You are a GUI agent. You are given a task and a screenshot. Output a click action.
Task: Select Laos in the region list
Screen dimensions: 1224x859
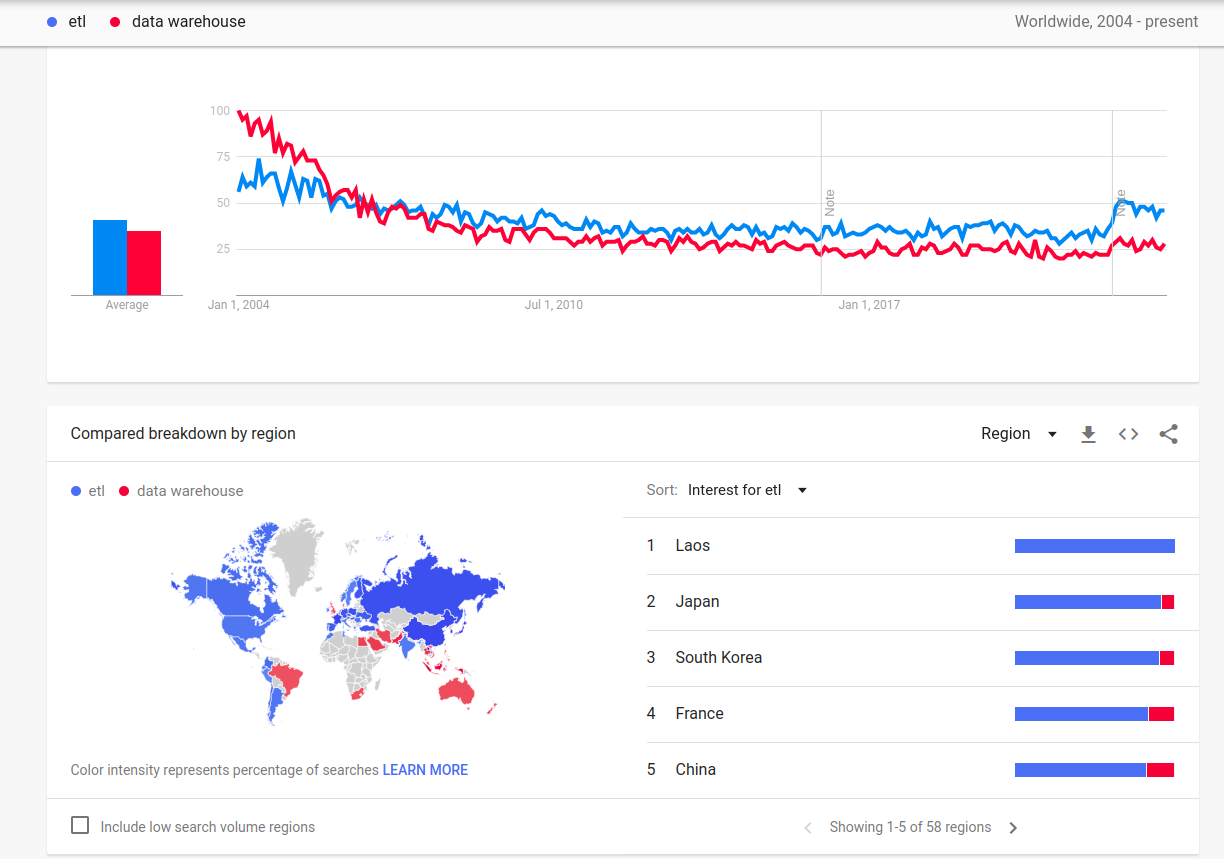point(911,546)
